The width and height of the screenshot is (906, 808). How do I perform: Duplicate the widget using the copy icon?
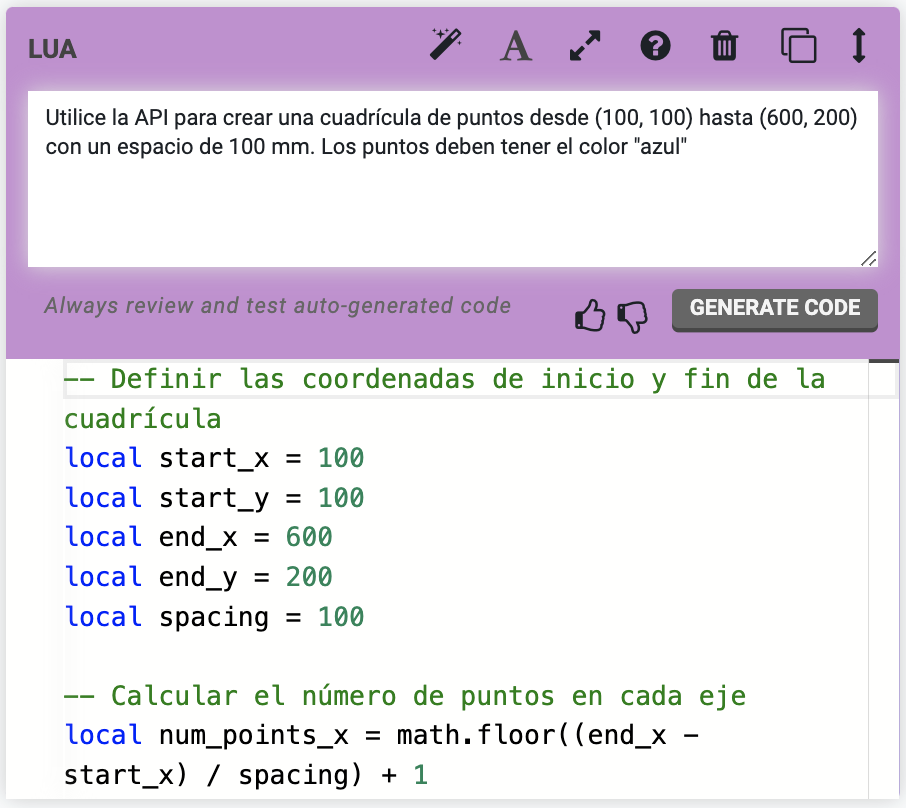point(798,46)
